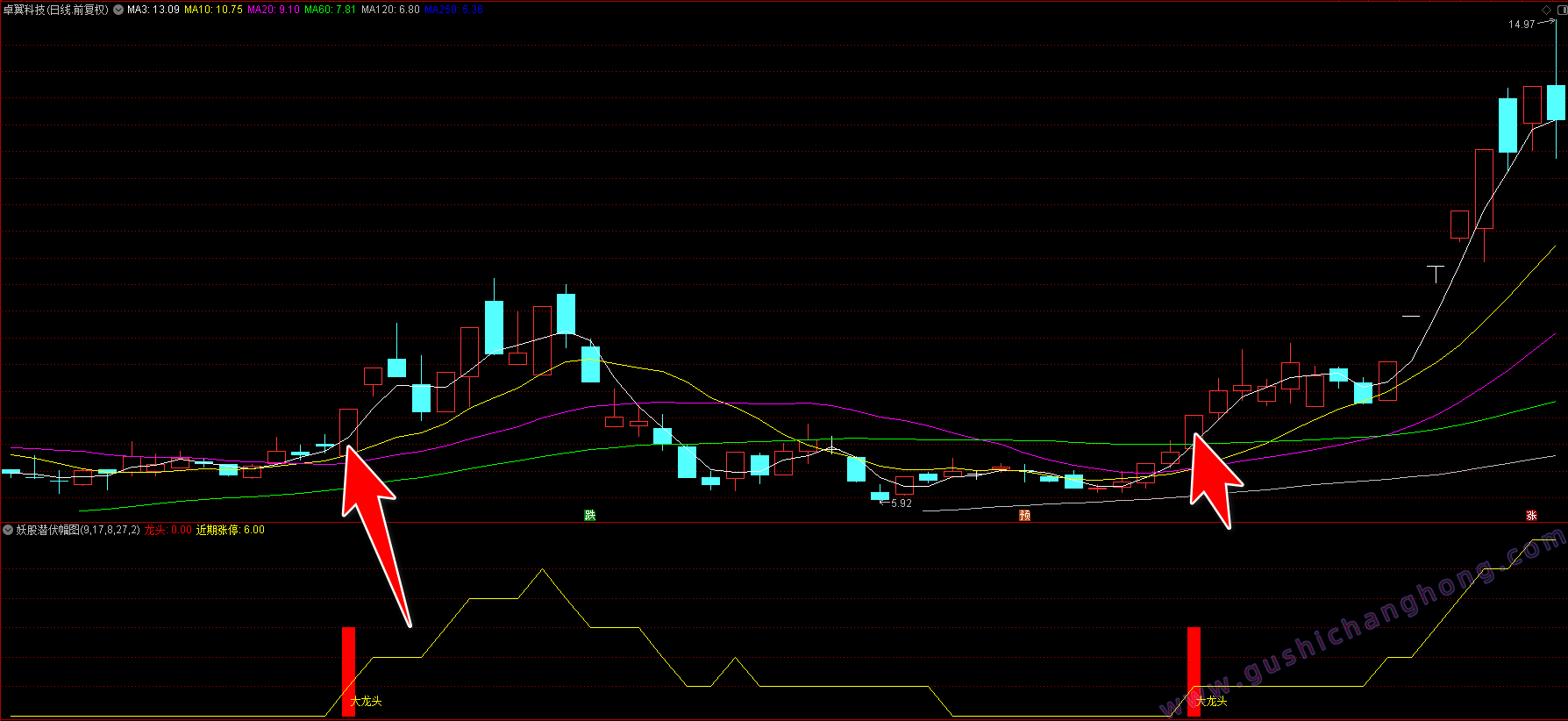Click the yellow 近期张停: 6.00 value
1568x721 pixels.
(x=230, y=530)
